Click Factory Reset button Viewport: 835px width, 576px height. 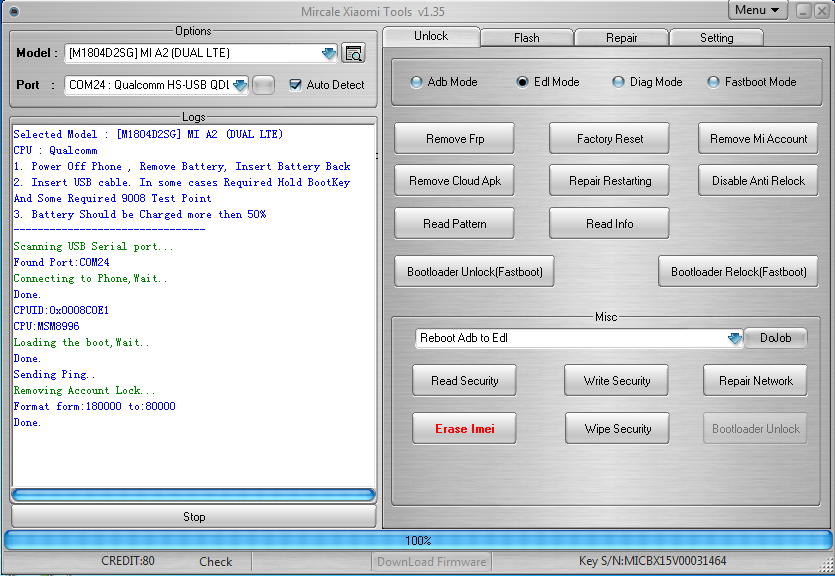[610, 139]
